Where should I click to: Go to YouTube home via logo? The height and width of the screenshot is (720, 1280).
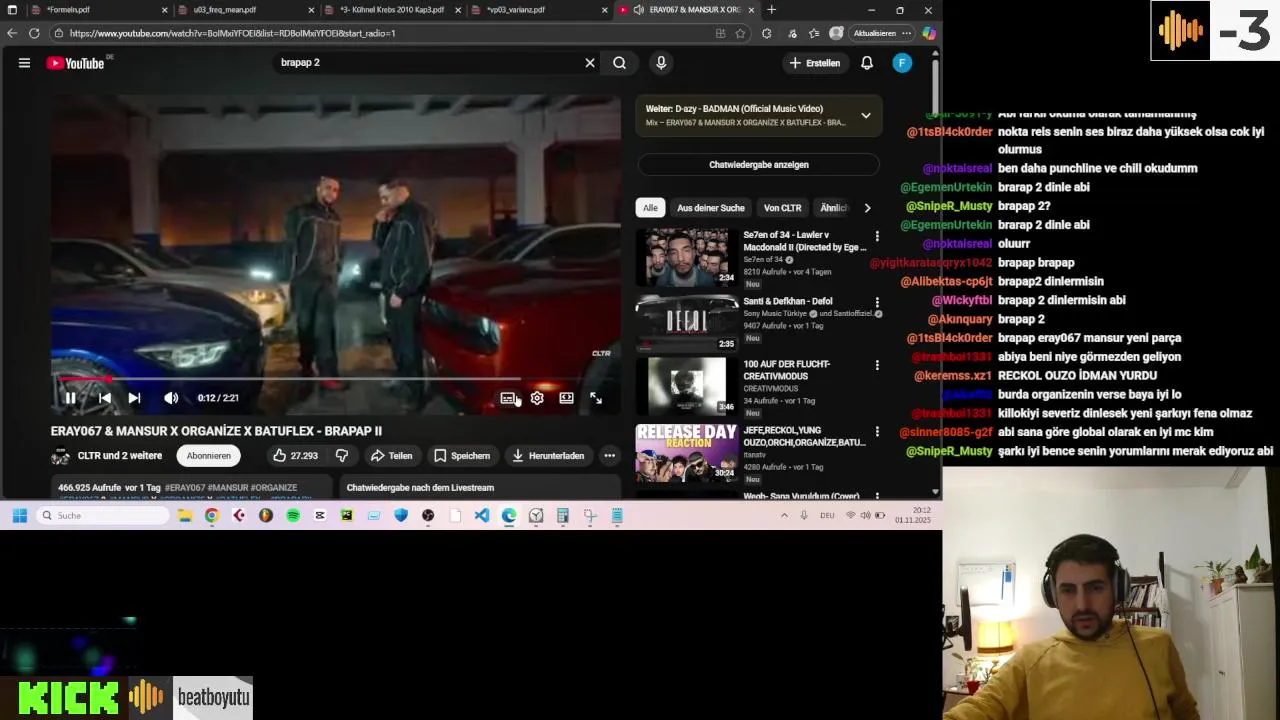point(76,63)
